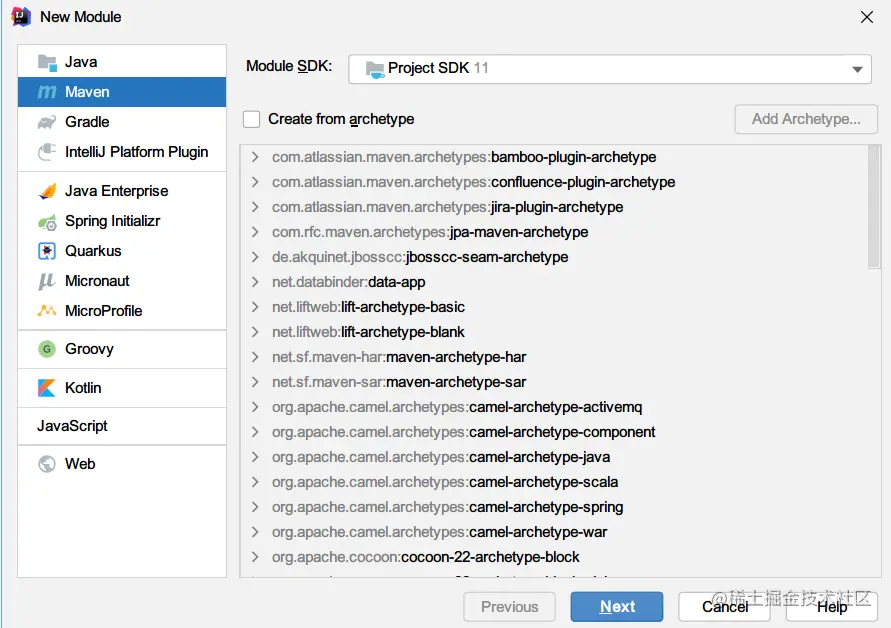Click the Spring Initializr icon

click(47, 222)
